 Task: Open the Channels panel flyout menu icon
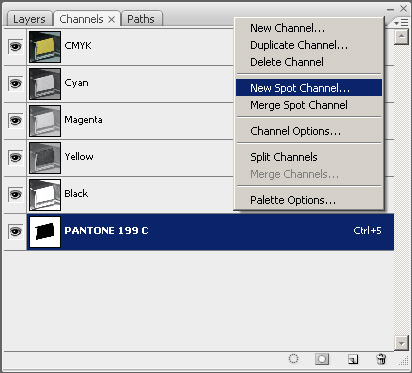[x=401, y=23]
